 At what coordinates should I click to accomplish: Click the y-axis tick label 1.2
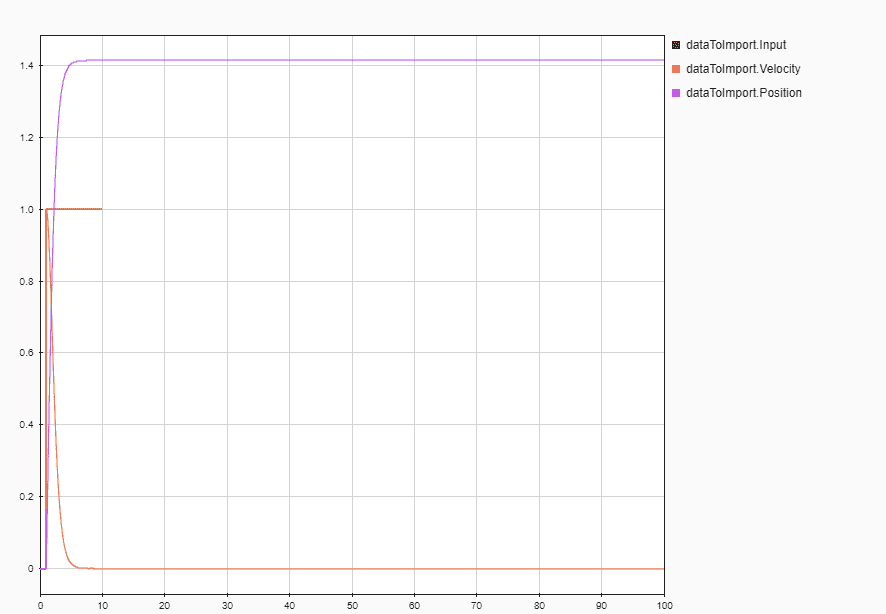[x=24, y=137]
